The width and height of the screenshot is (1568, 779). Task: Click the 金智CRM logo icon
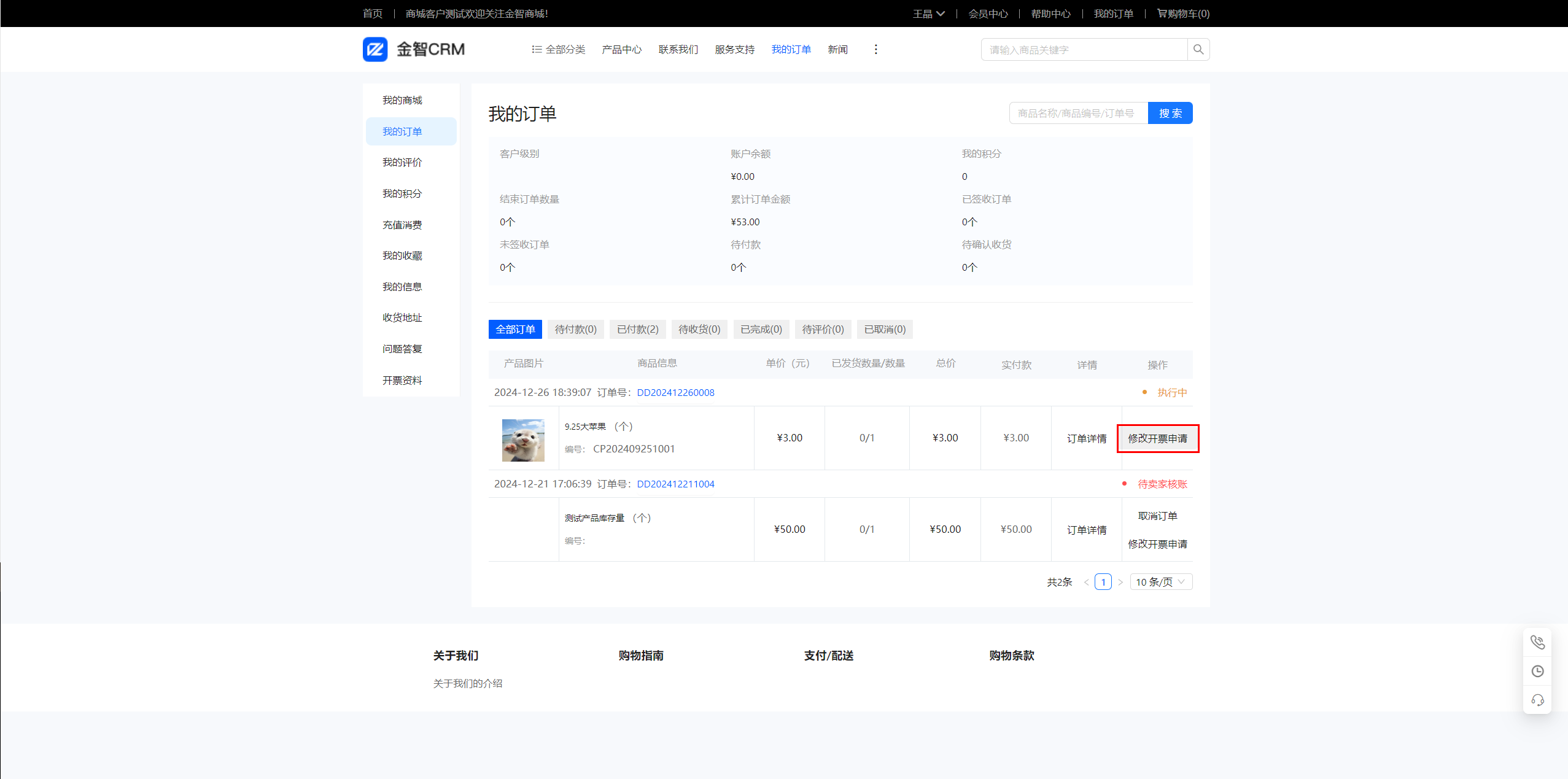click(375, 49)
